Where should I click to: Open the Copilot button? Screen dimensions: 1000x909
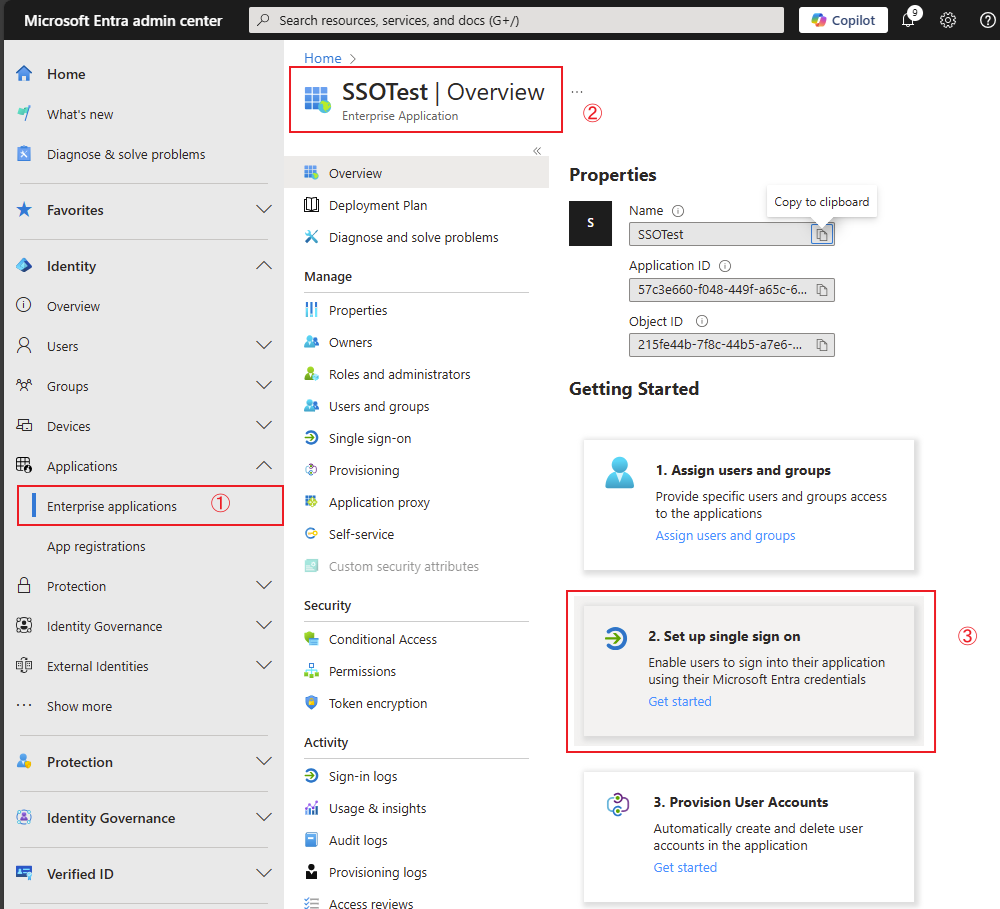842,20
